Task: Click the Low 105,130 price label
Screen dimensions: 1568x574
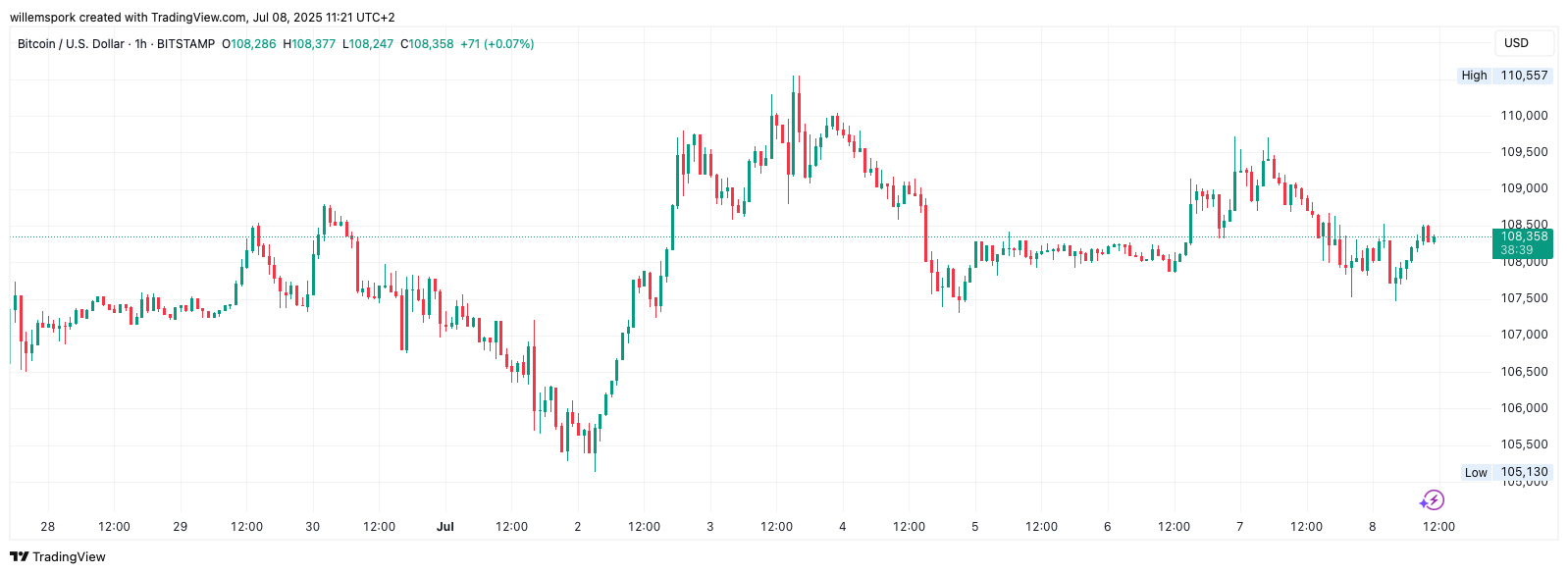Action: tap(1506, 472)
